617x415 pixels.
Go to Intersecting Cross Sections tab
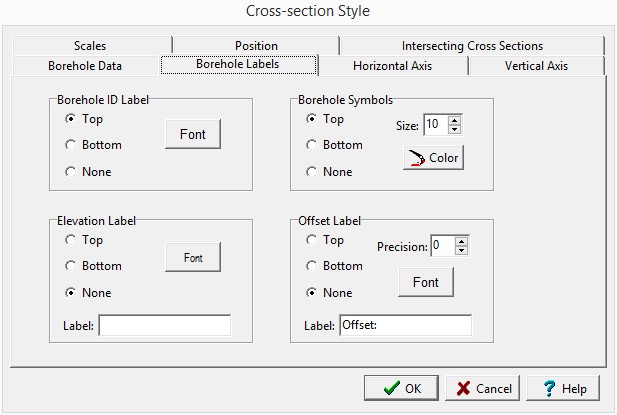pyautogui.click(x=472, y=46)
